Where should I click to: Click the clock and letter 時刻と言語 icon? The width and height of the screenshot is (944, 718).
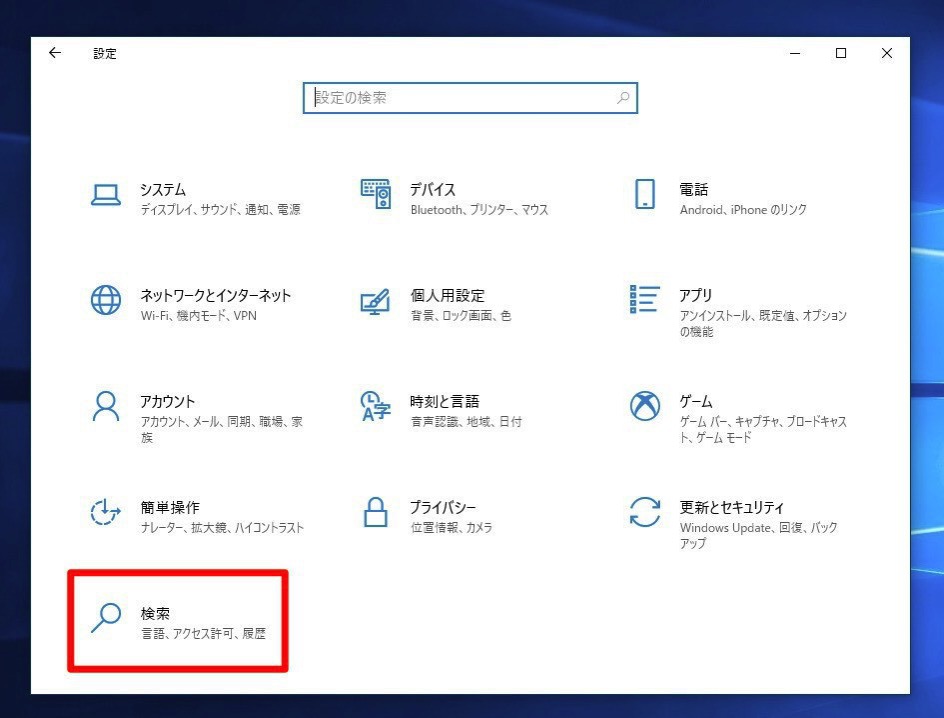click(x=375, y=406)
